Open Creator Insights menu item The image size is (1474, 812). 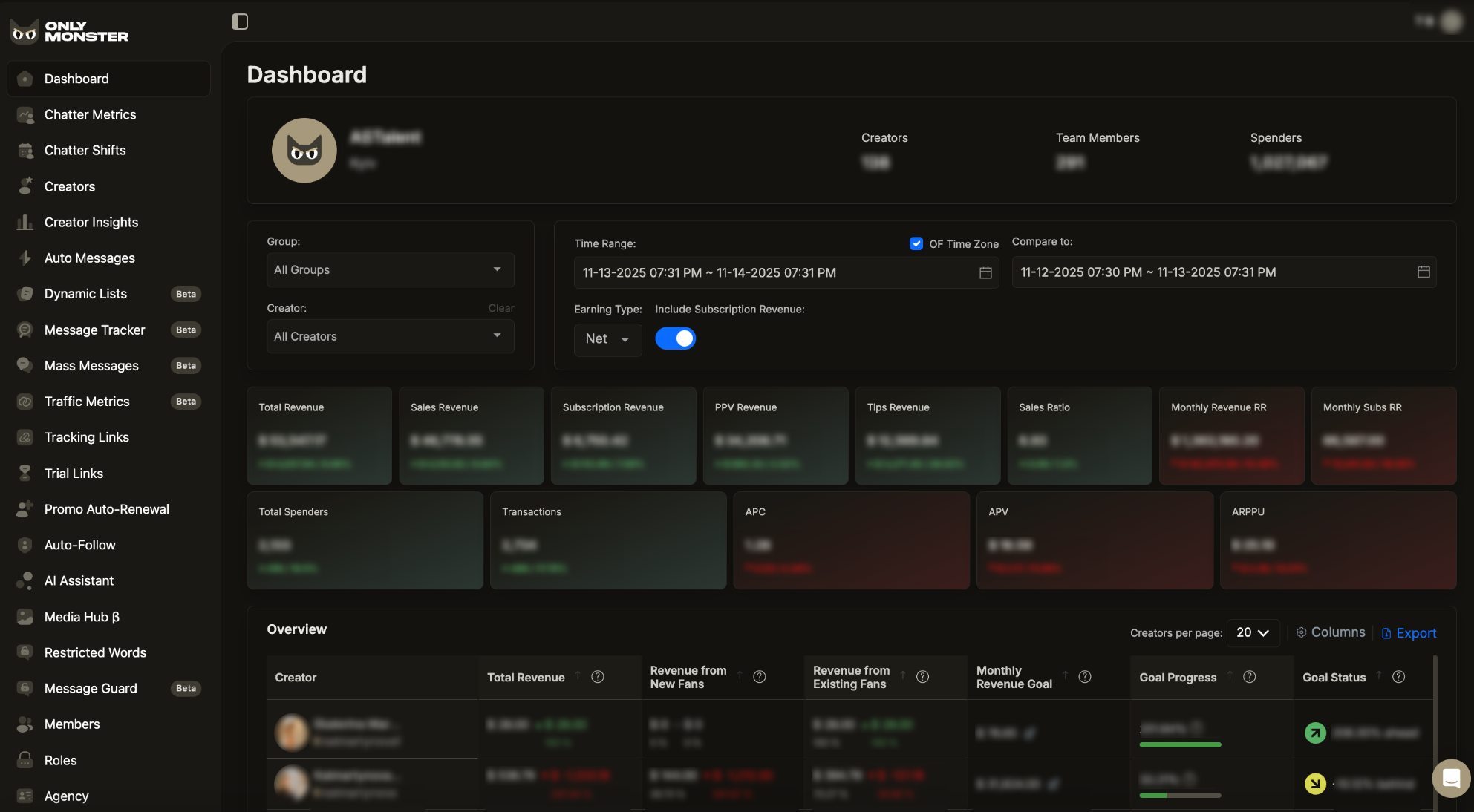click(x=91, y=222)
